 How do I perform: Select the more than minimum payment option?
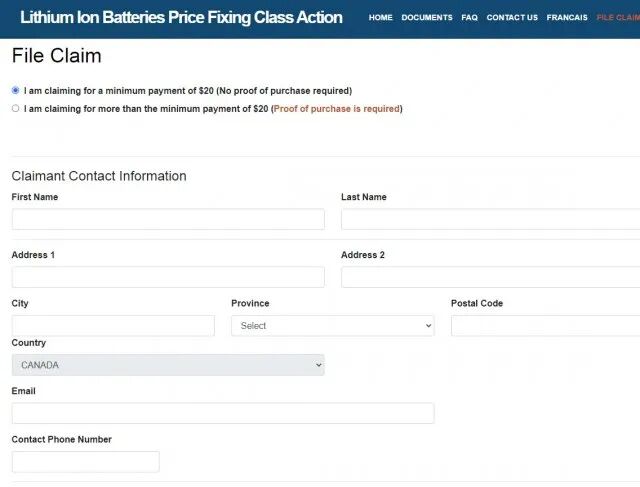[15, 109]
